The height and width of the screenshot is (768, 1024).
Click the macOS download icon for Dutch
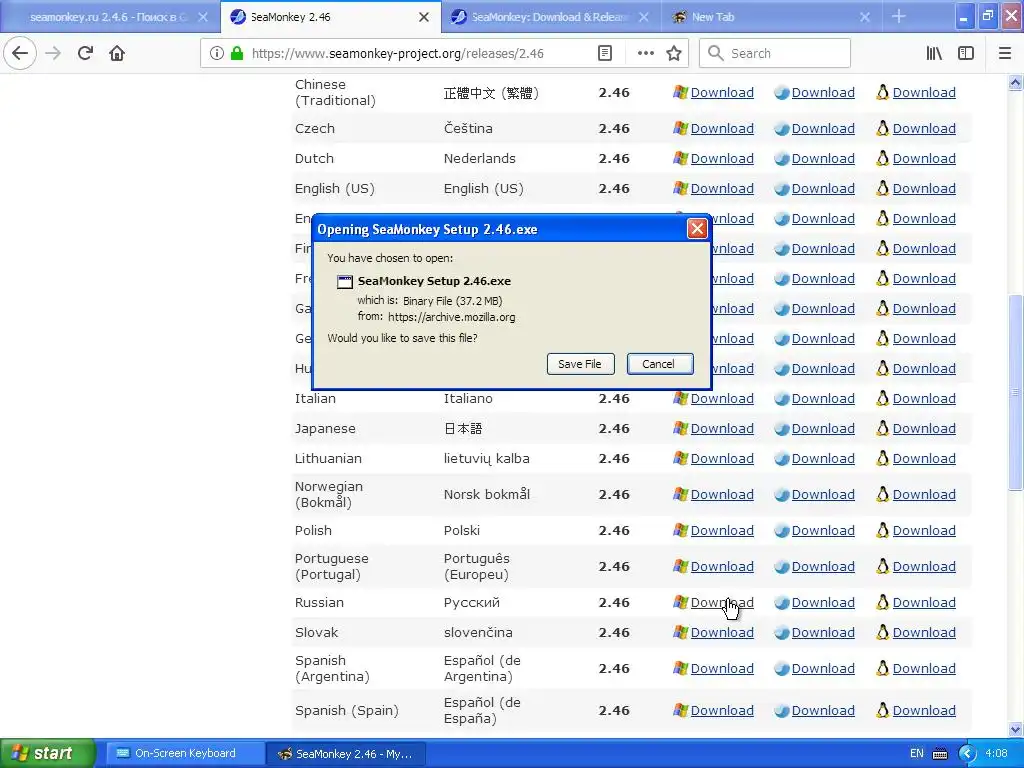click(x=782, y=159)
